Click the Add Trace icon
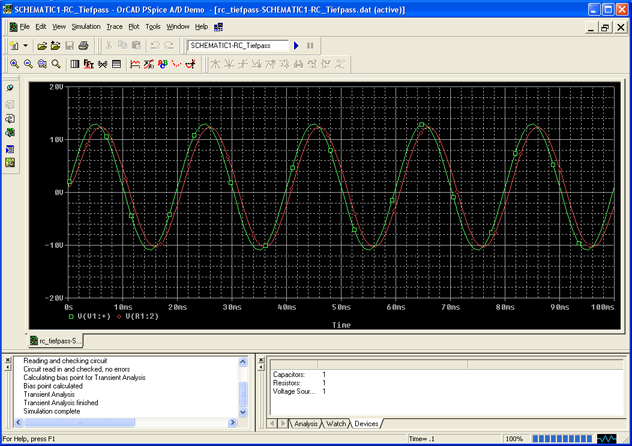632x446 pixels. point(136,64)
